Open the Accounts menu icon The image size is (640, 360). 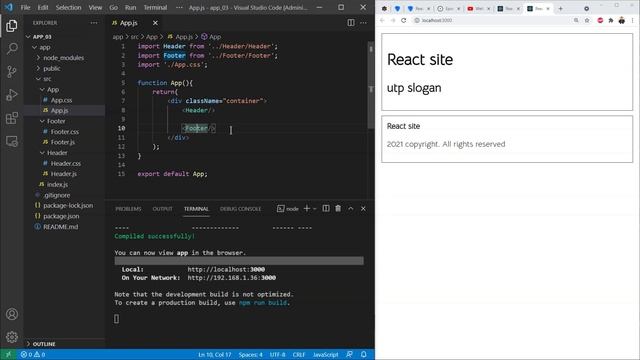tap(12, 314)
